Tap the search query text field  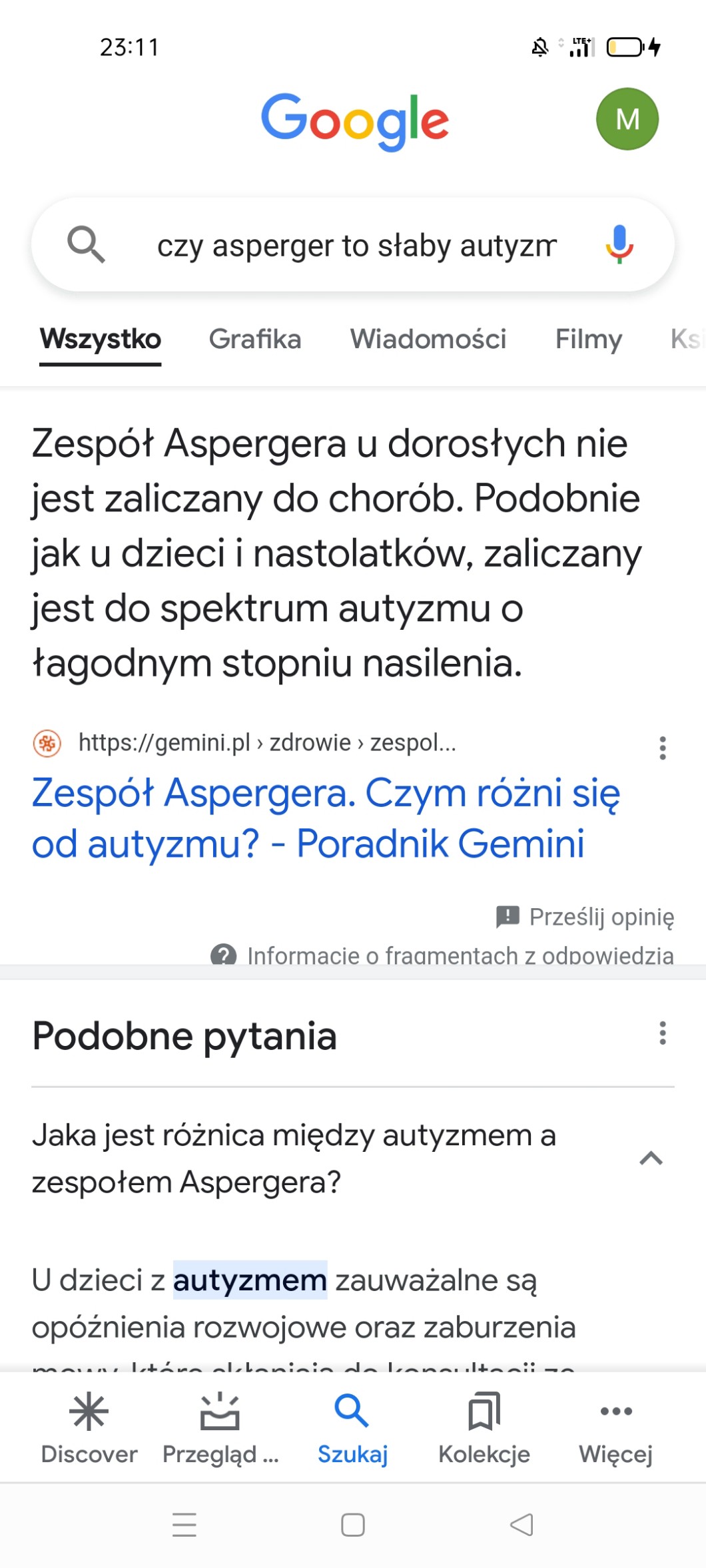pos(356,246)
